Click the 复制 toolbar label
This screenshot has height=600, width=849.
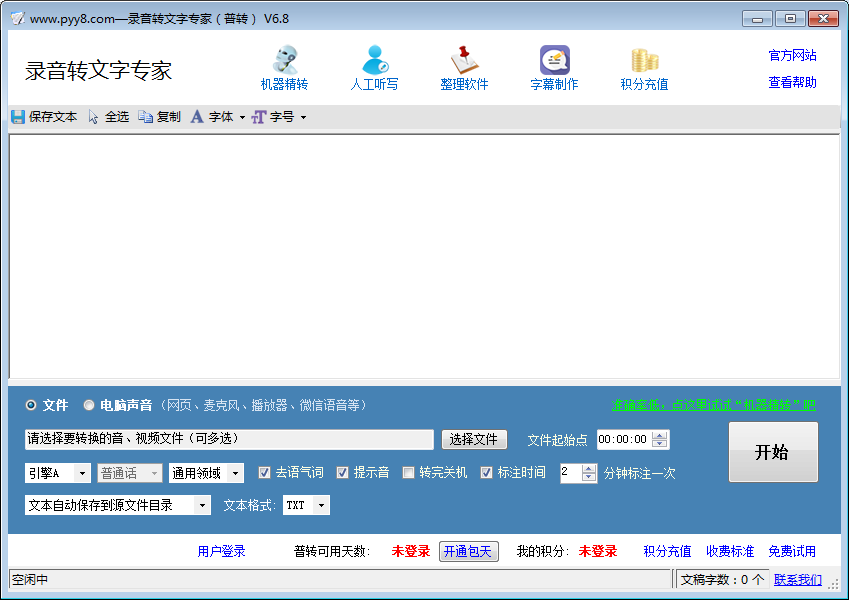pyautogui.click(x=168, y=117)
